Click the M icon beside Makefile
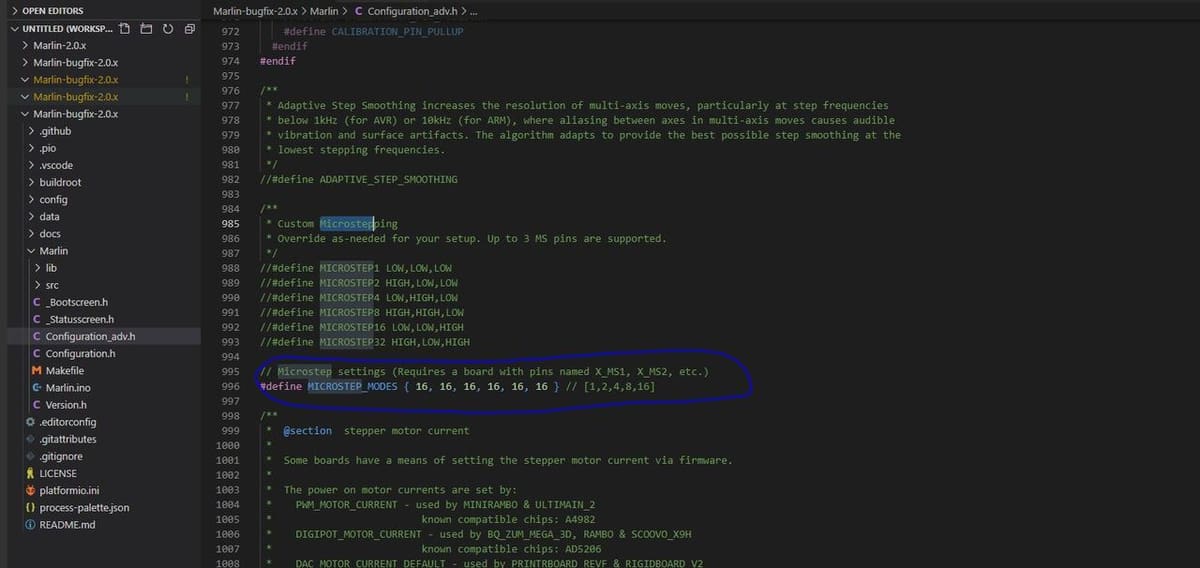Viewport: 1200px width, 568px height. pyautogui.click(x=37, y=370)
